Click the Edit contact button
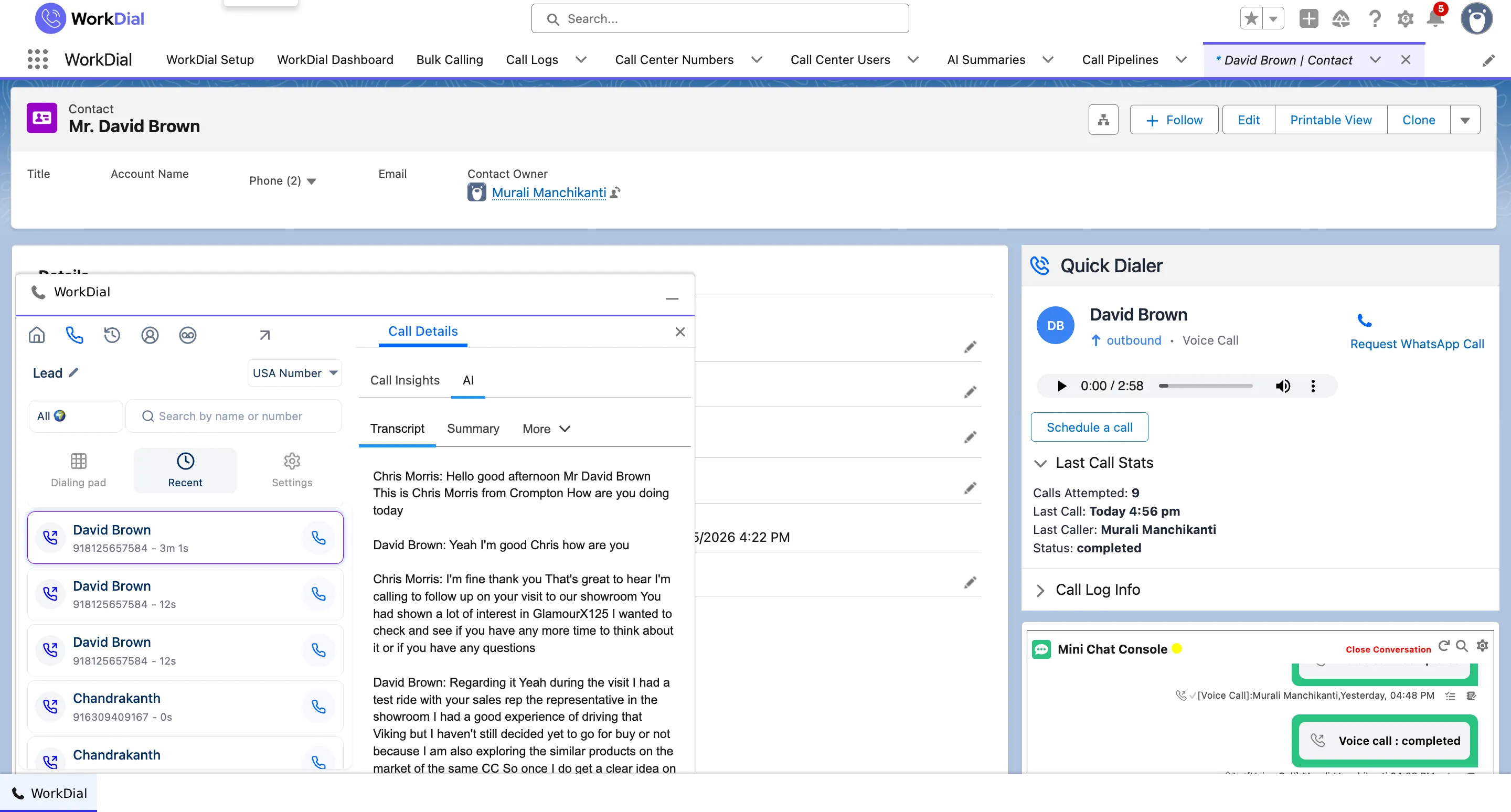This screenshot has height=812, width=1511. pos(1248,120)
